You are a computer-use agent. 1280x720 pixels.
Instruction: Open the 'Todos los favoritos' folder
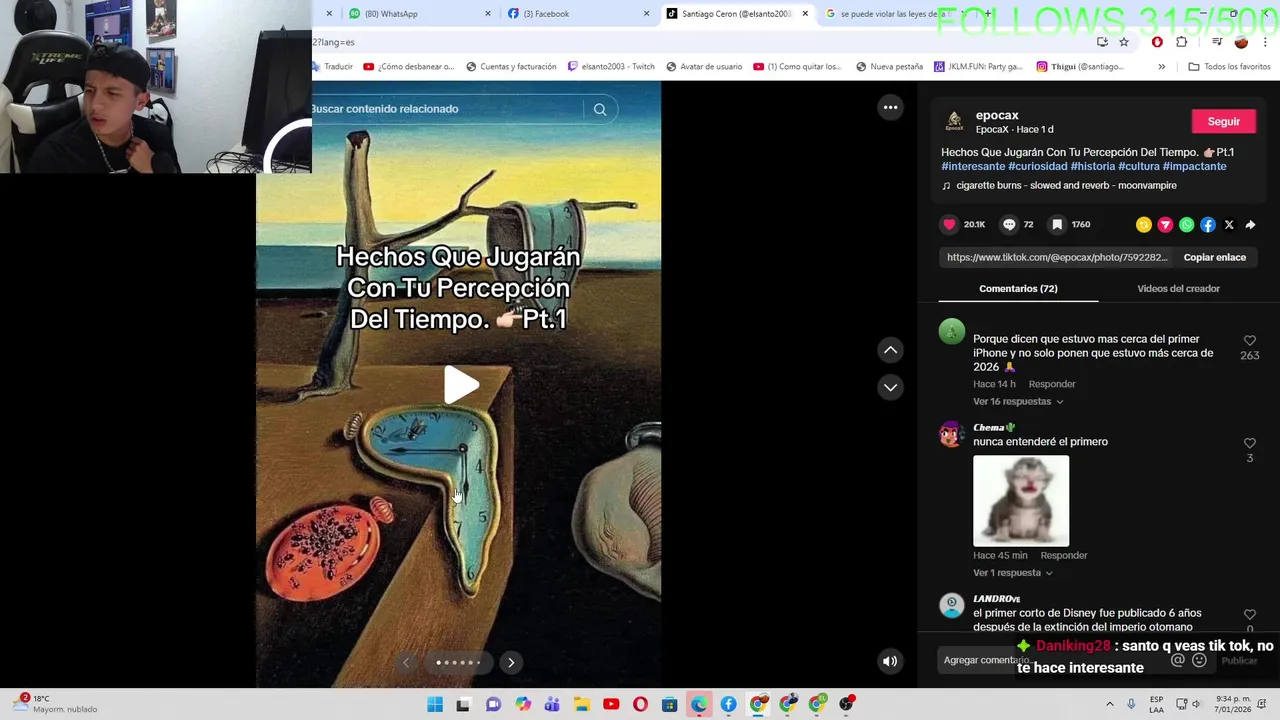(1230, 67)
